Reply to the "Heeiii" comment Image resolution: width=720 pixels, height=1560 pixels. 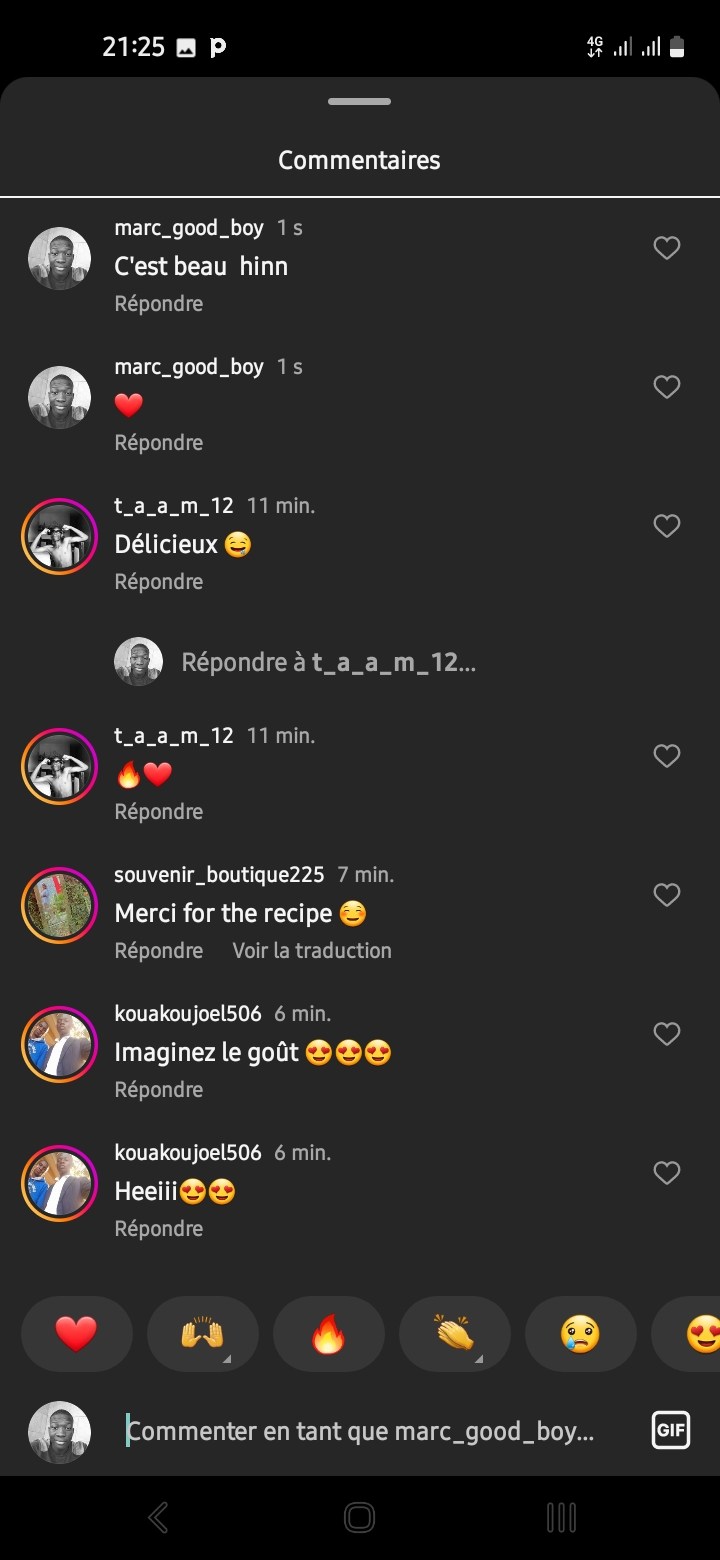point(159,1229)
